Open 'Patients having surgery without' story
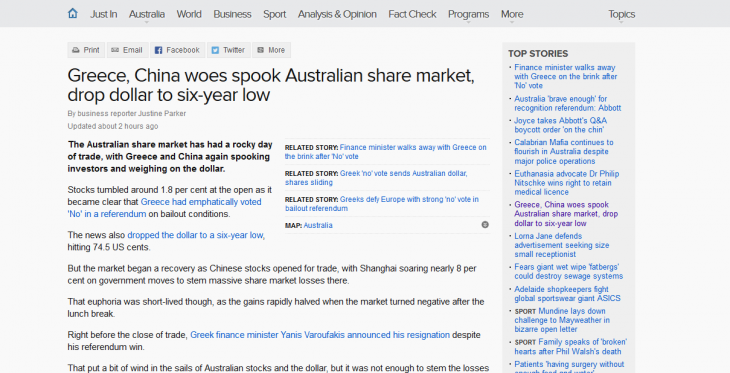Image resolution: width=730 pixels, height=373 pixels. click(x=569, y=366)
